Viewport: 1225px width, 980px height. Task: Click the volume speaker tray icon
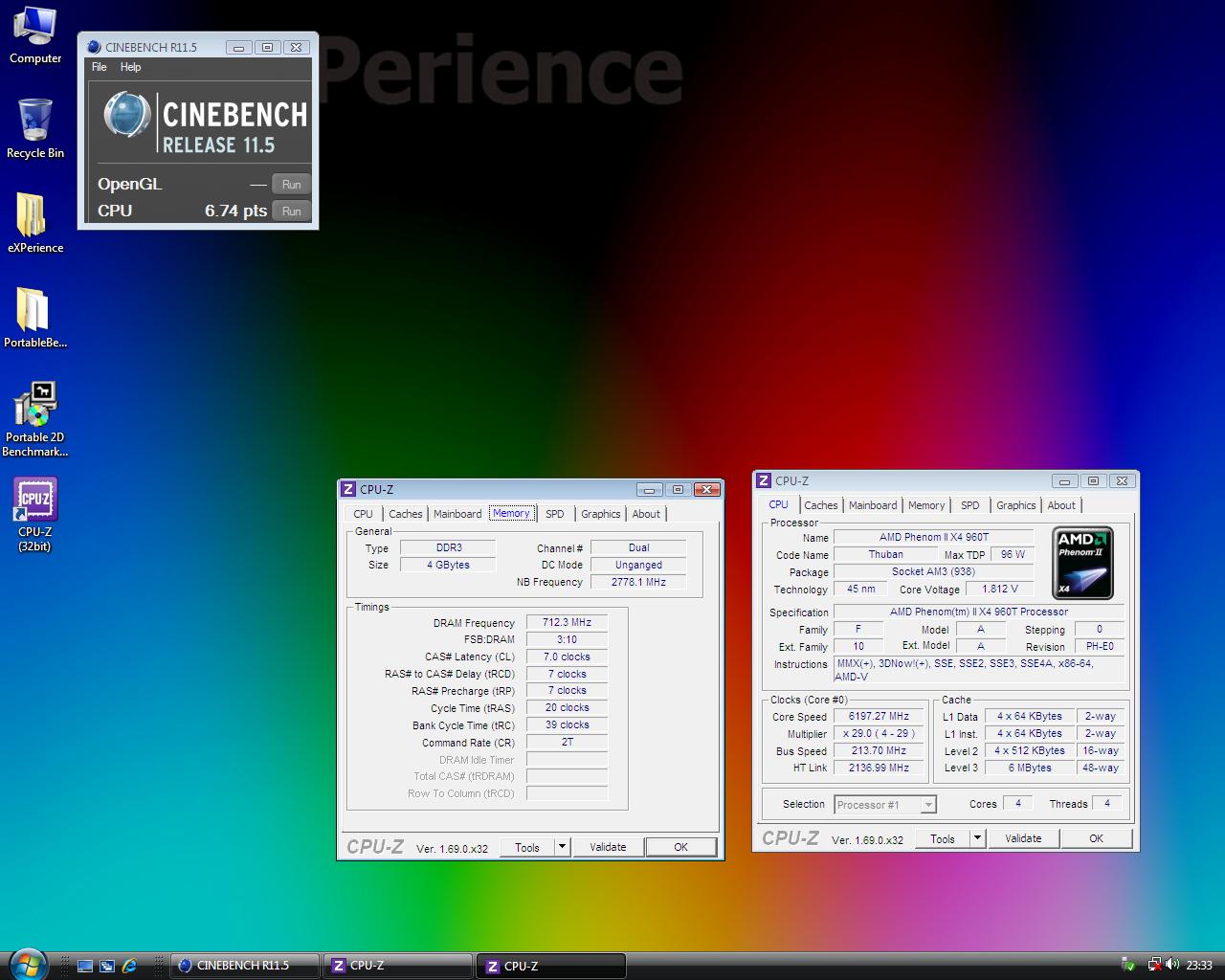pos(1172,965)
